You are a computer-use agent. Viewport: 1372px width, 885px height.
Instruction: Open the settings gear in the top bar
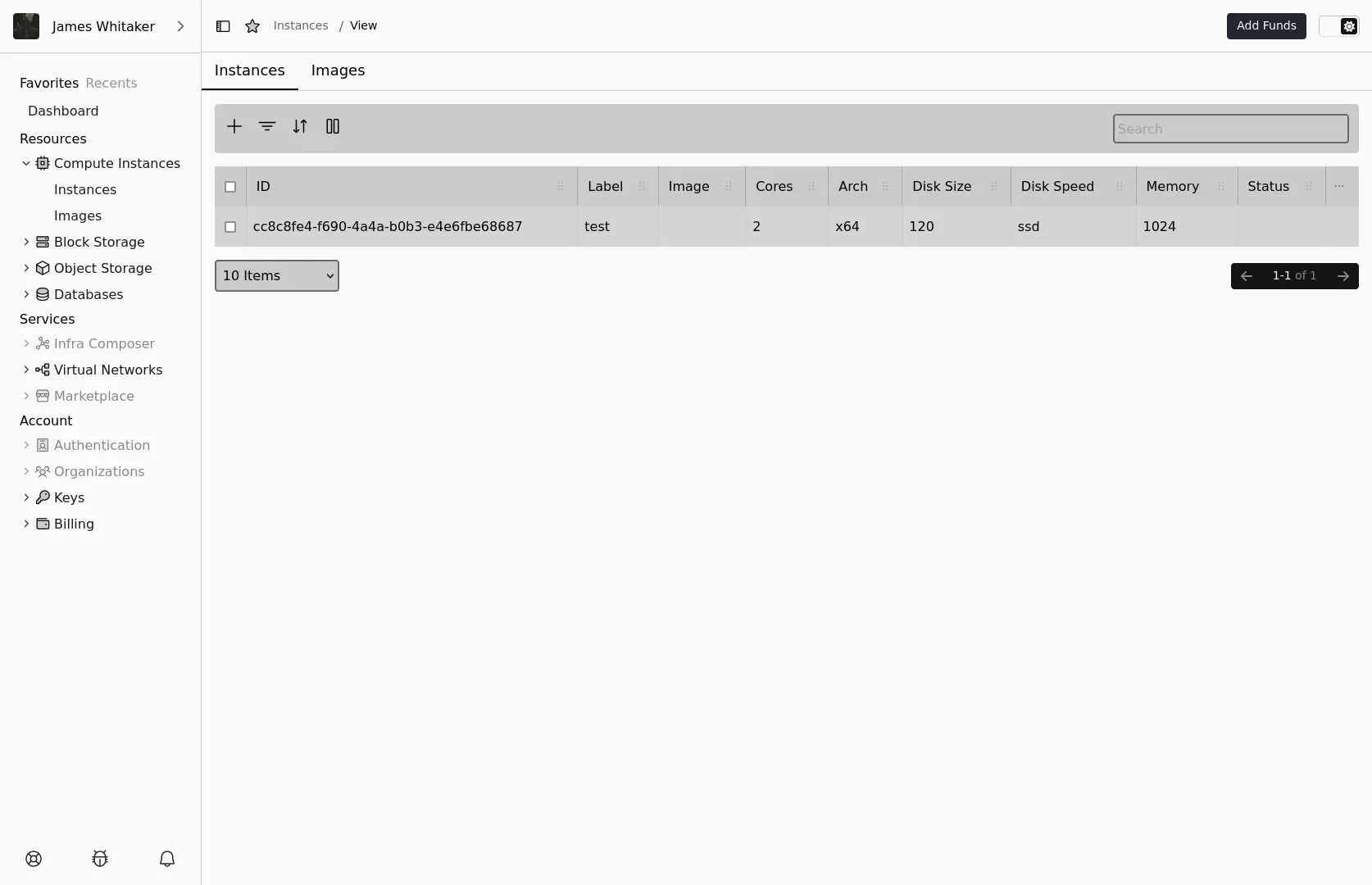(1348, 25)
